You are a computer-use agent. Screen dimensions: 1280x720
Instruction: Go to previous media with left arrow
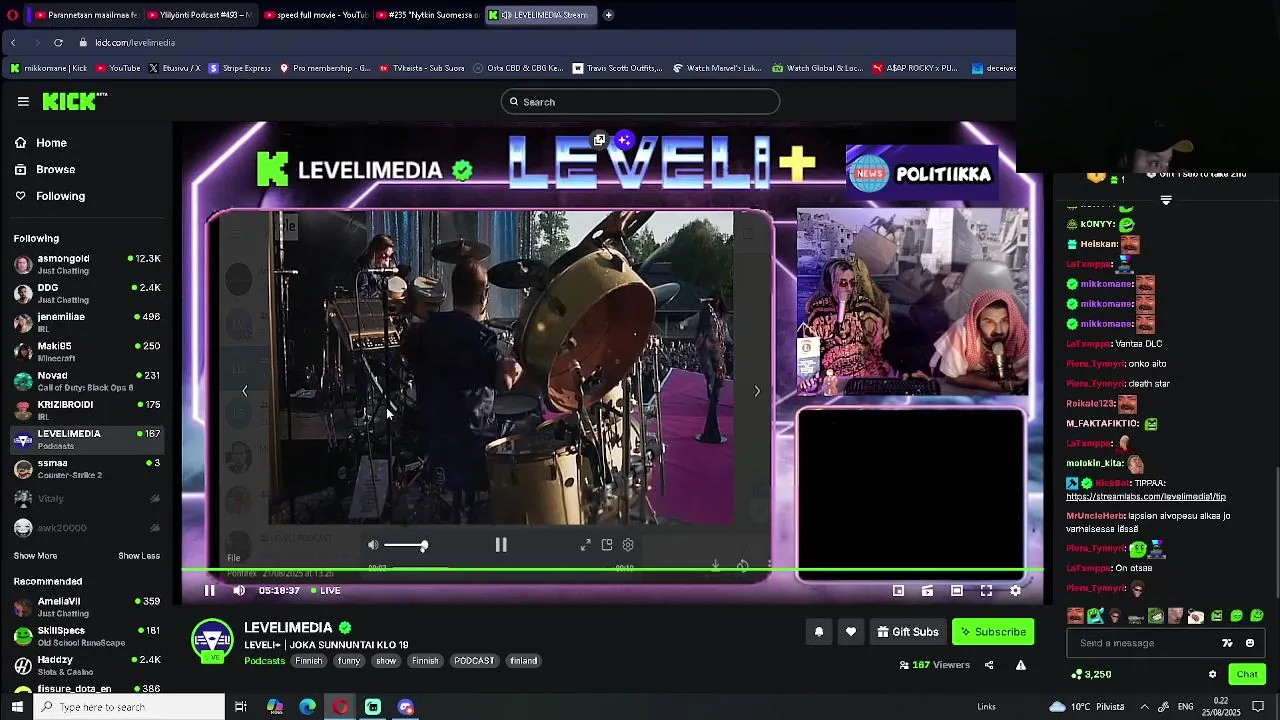[x=245, y=391]
